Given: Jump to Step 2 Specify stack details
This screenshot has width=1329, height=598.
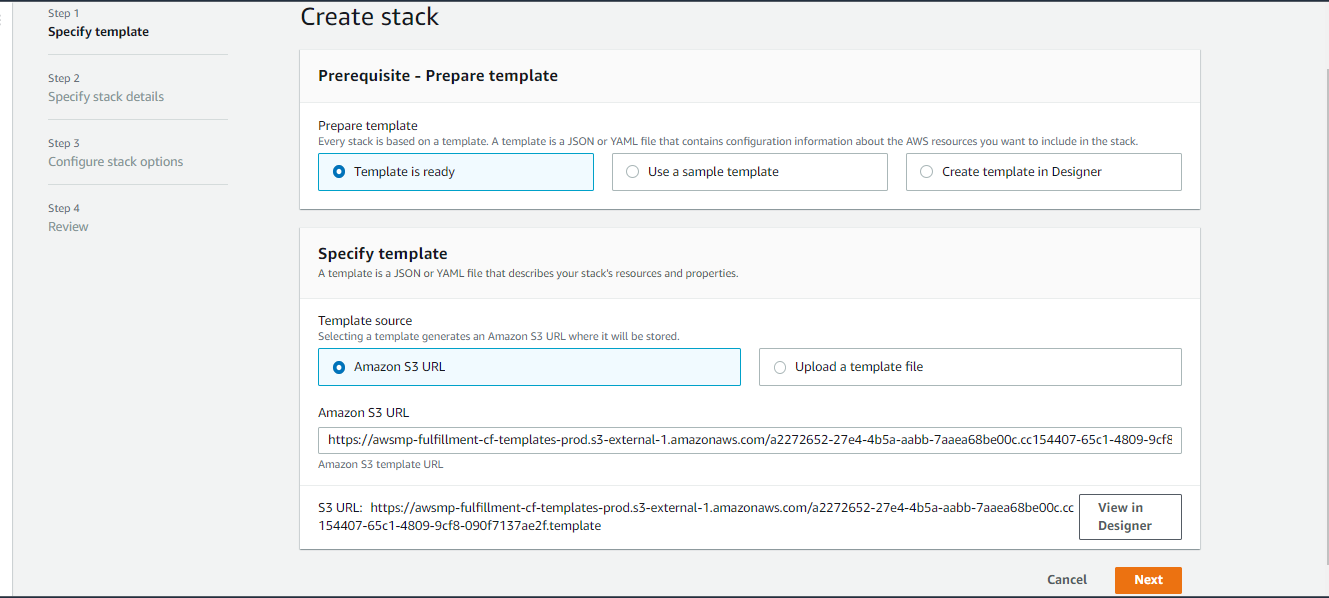Looking at the screenshot, I should tap(106, 97).
